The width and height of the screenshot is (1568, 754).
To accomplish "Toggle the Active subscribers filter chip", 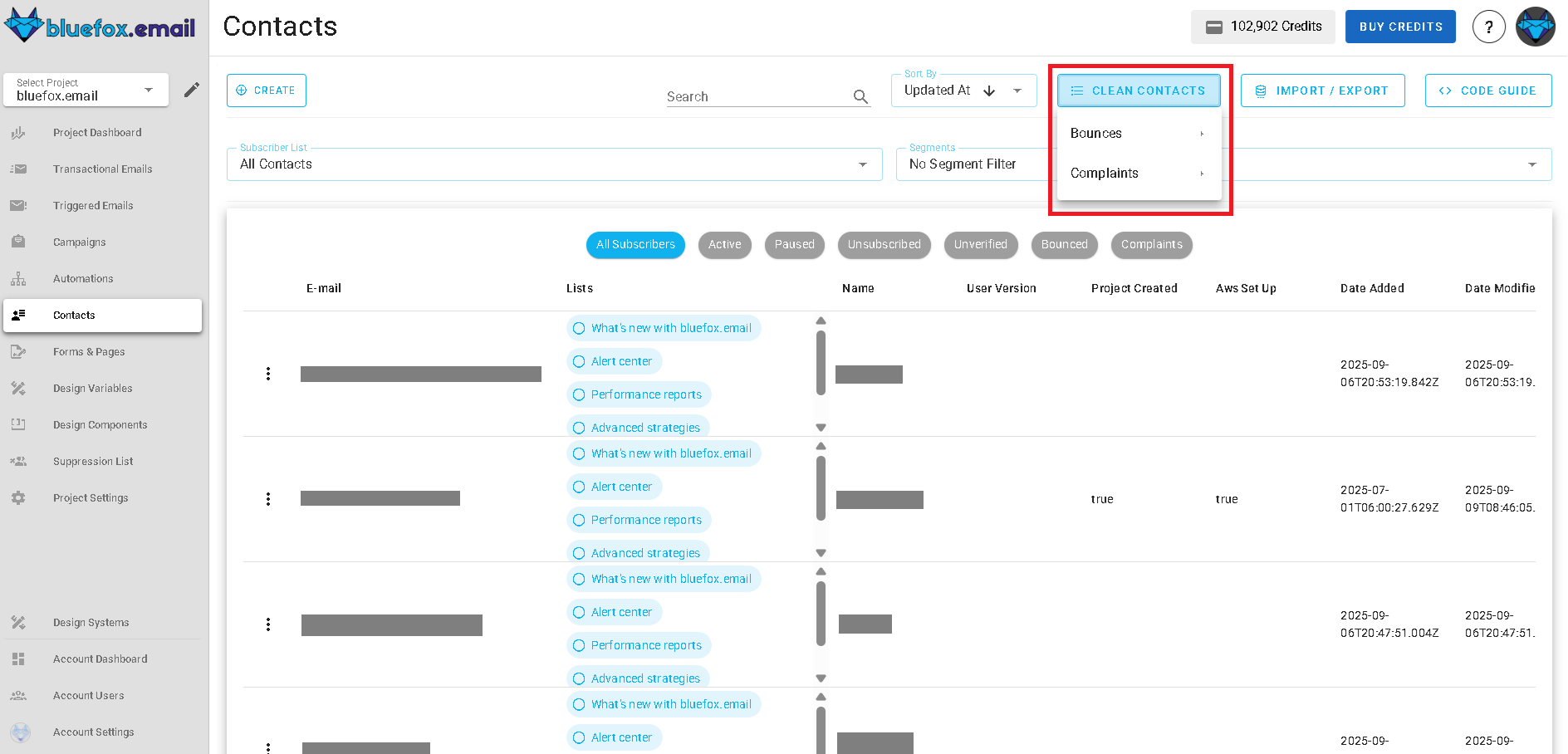I will pos(724,244).
